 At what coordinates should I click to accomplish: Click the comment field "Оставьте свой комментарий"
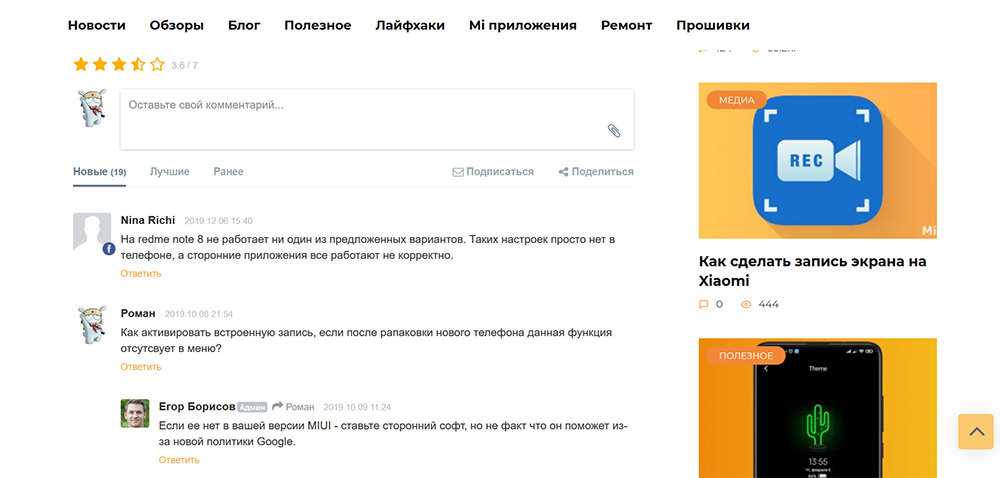coord(377,119)
